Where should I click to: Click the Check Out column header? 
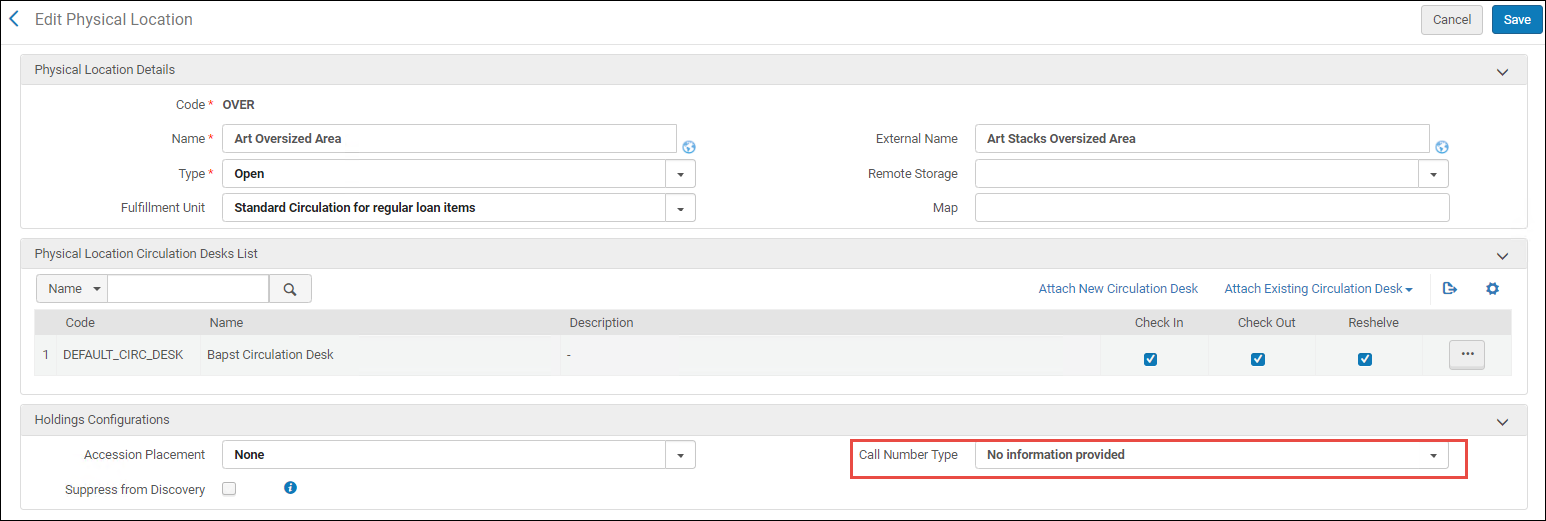pos(1267,323)
